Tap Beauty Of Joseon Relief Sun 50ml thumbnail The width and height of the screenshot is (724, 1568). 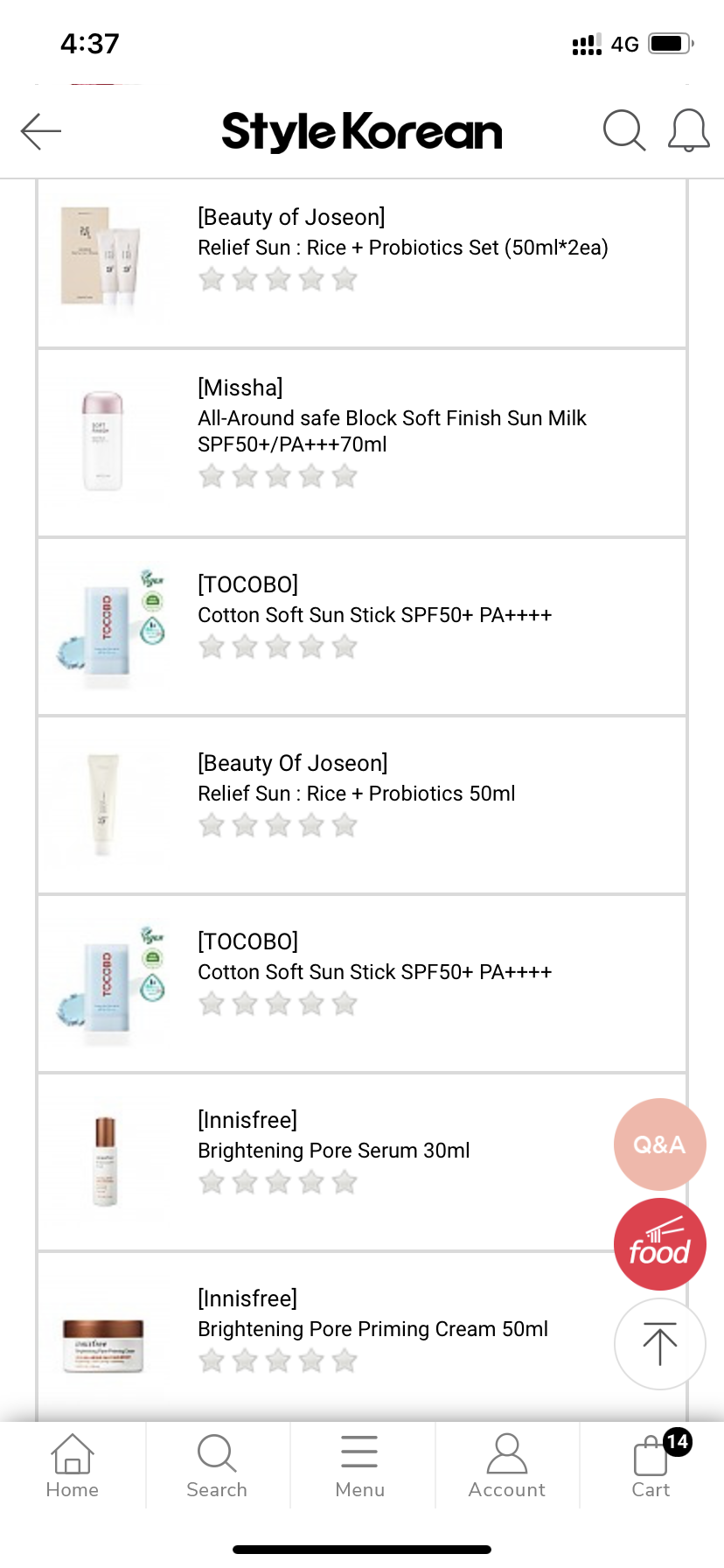(x=103, y=805)
